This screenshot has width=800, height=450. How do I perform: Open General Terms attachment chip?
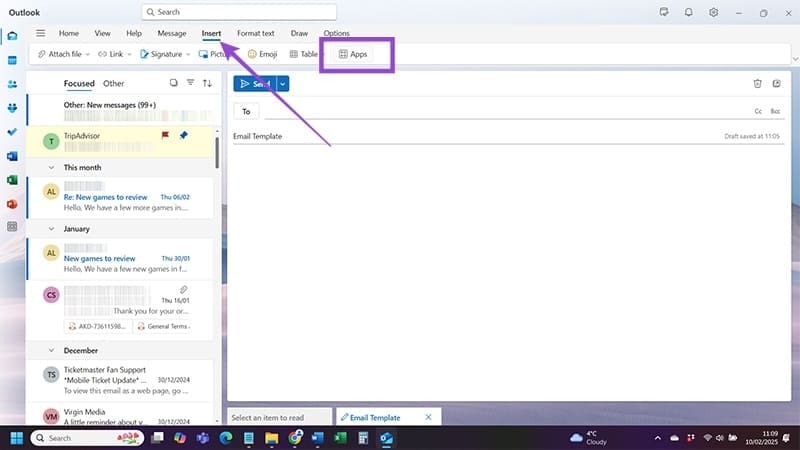163,326
